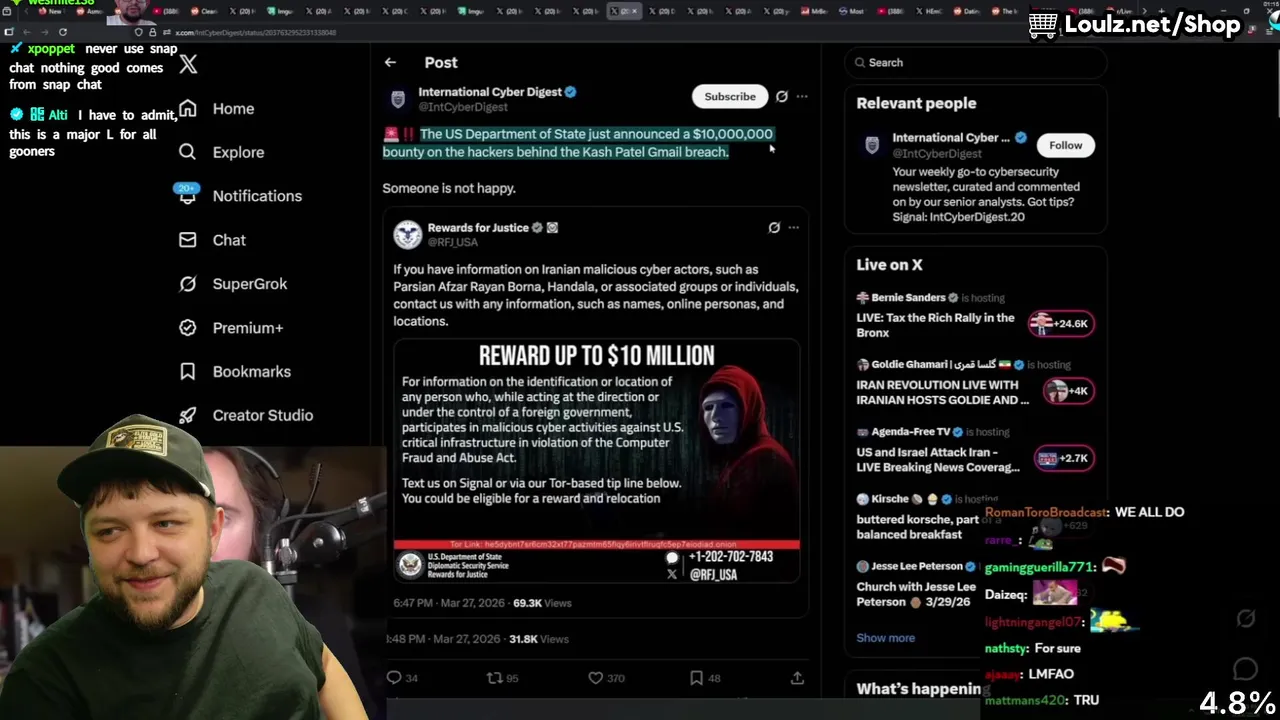Click the Explore magnifier icon
This screenshot has width=1280, height=720.
pos(187,152)
